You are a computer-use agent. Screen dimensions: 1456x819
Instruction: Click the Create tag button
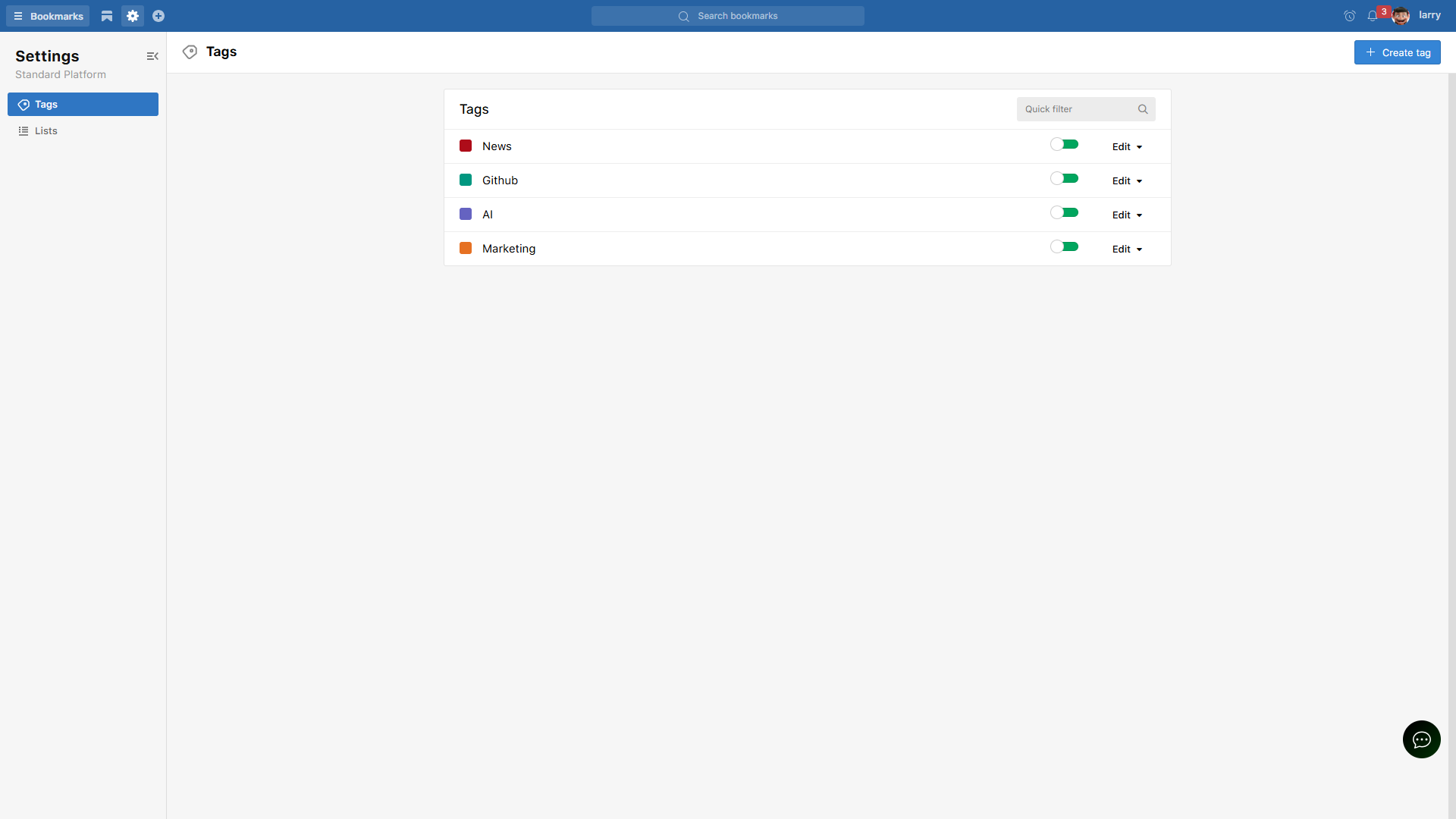point(1397,52)
